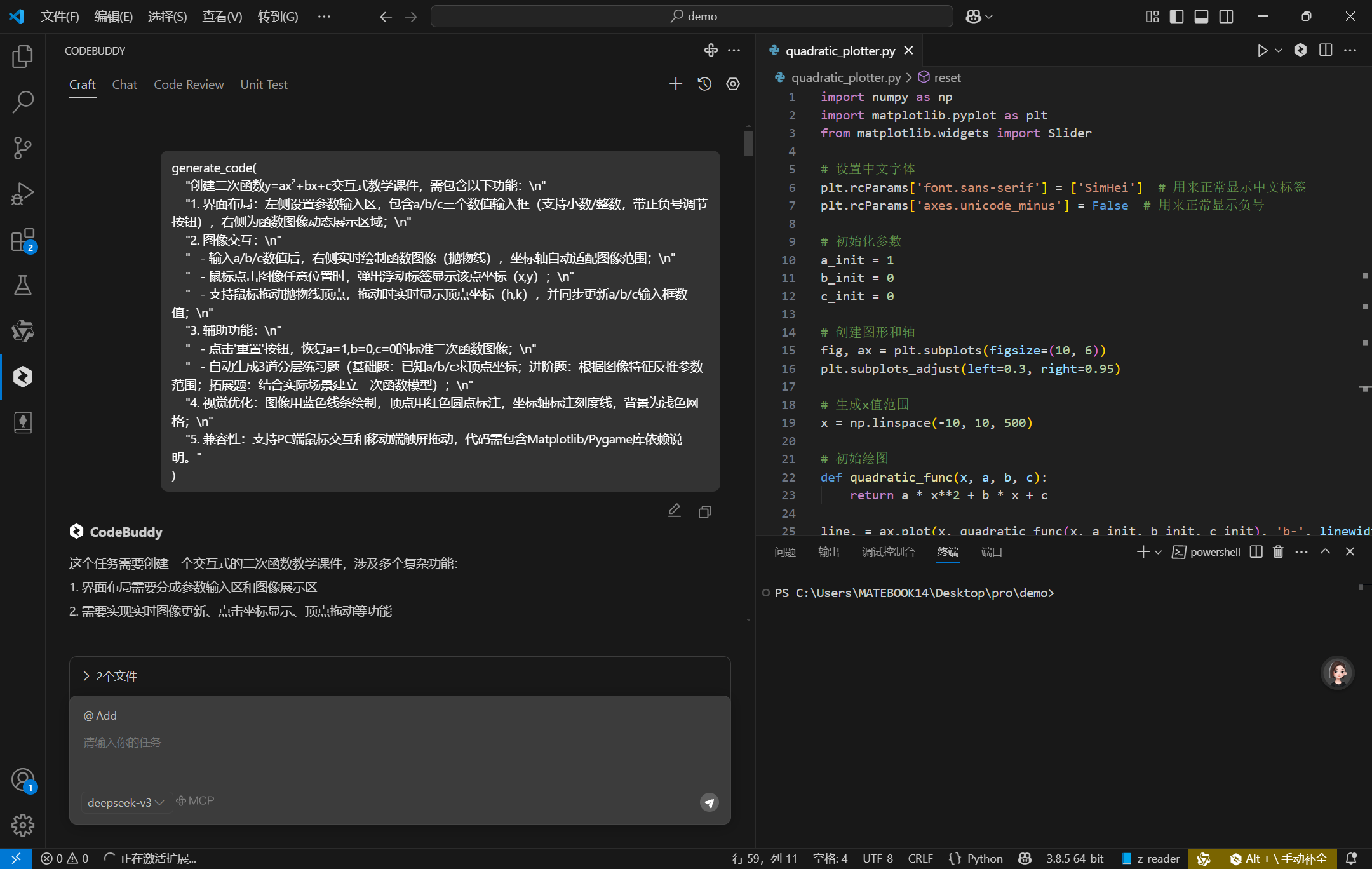Edit the prompt with pencil icon
1372x869 pixels.
pos(674,511)
